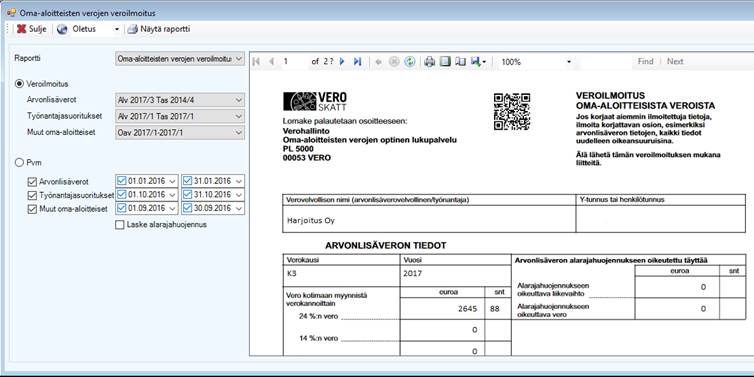Click the export save icon
Image resolution: width=754 pixels, height=377 pixels.
tap(476, 62)
